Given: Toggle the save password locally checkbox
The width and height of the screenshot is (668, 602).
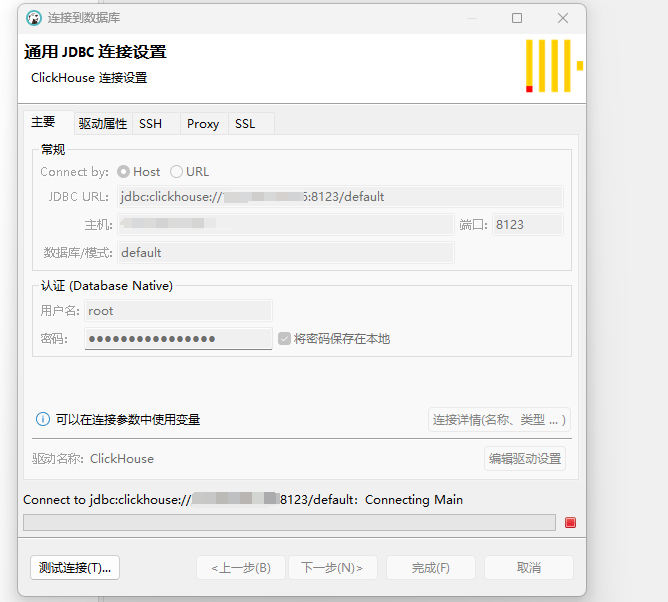Looking at the screenshot, I should point(284,339).
